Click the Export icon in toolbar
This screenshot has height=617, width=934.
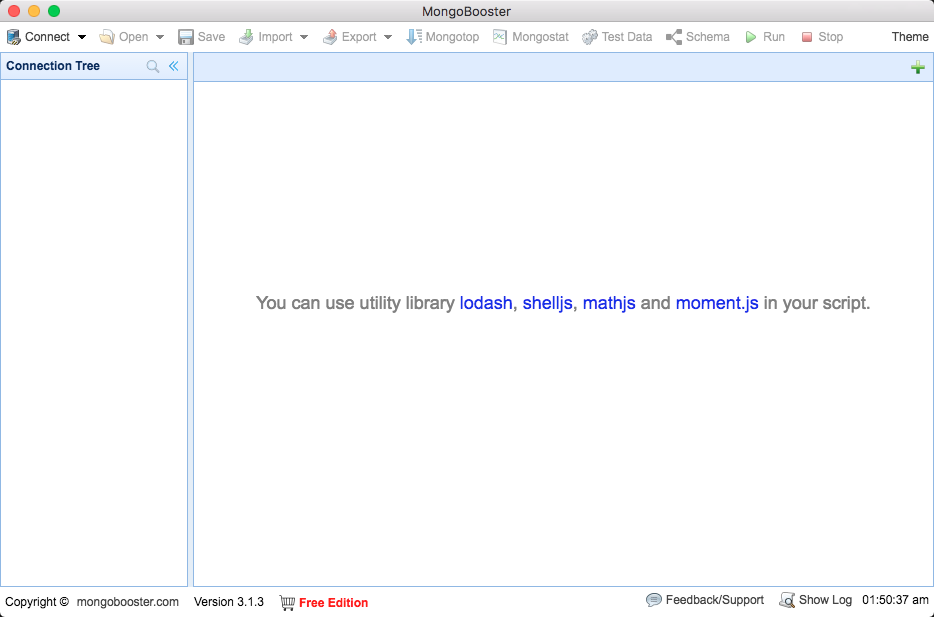pyautogui.click(x=330, y=37)
